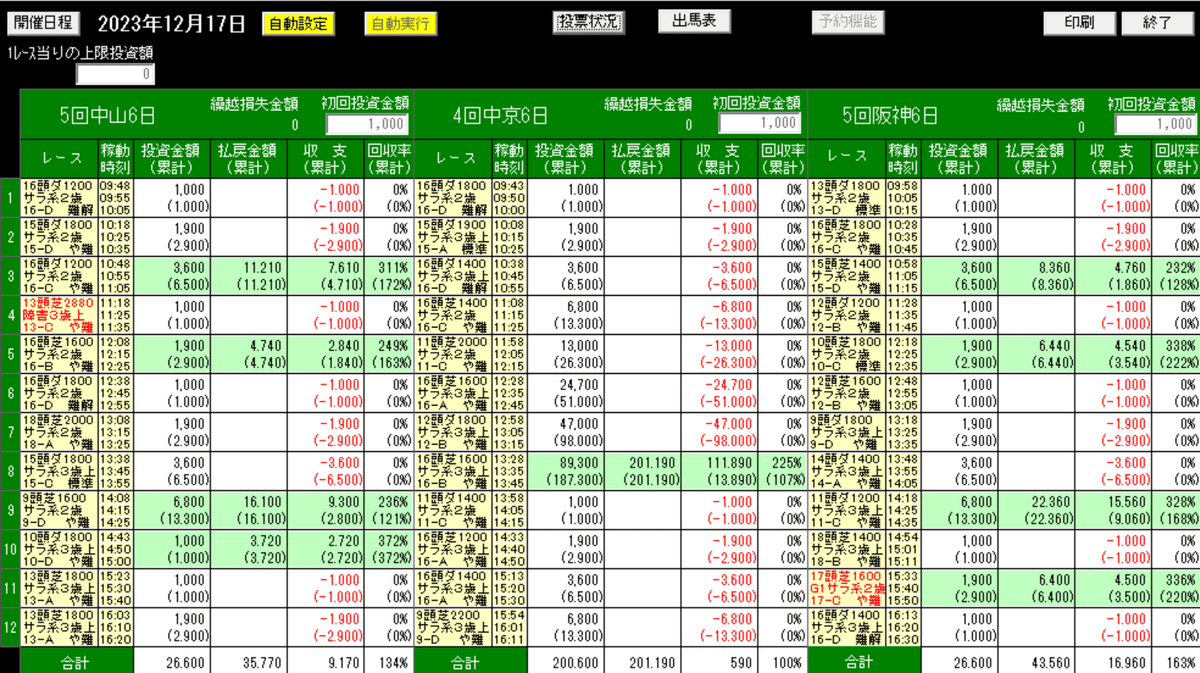
Task: Click the 中京 investment cell showing 47.000
Action: 566,432
